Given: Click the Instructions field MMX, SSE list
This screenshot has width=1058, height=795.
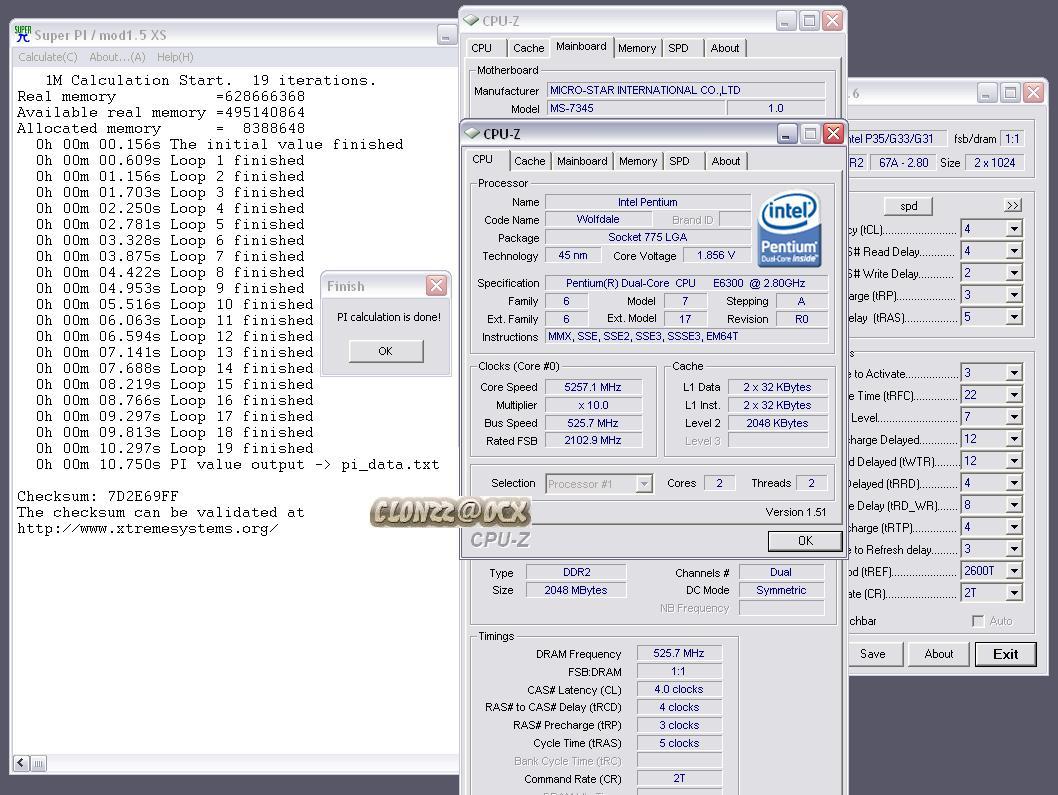Looking at the screenshot, I should pos(686,336).
